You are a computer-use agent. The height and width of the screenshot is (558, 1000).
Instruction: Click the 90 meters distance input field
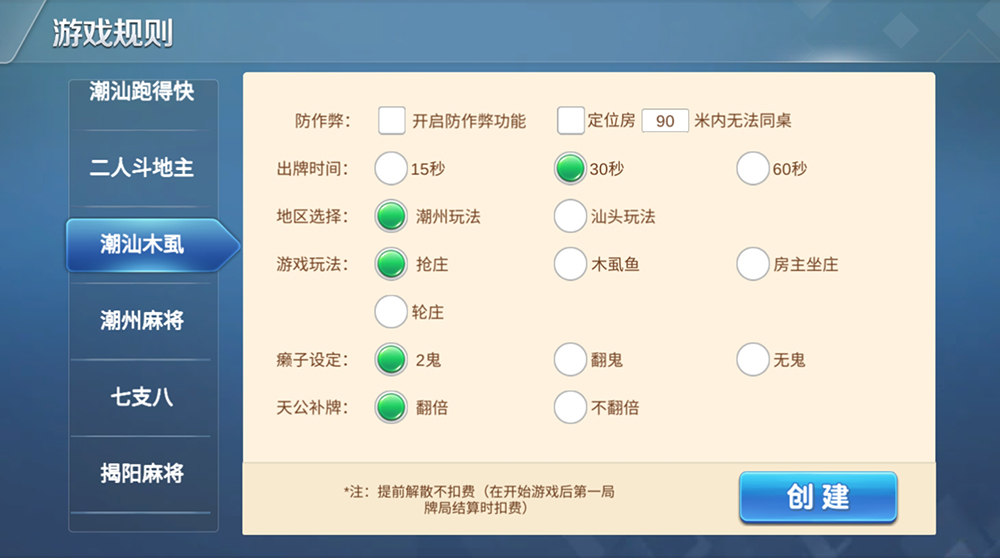click(664, 121)
